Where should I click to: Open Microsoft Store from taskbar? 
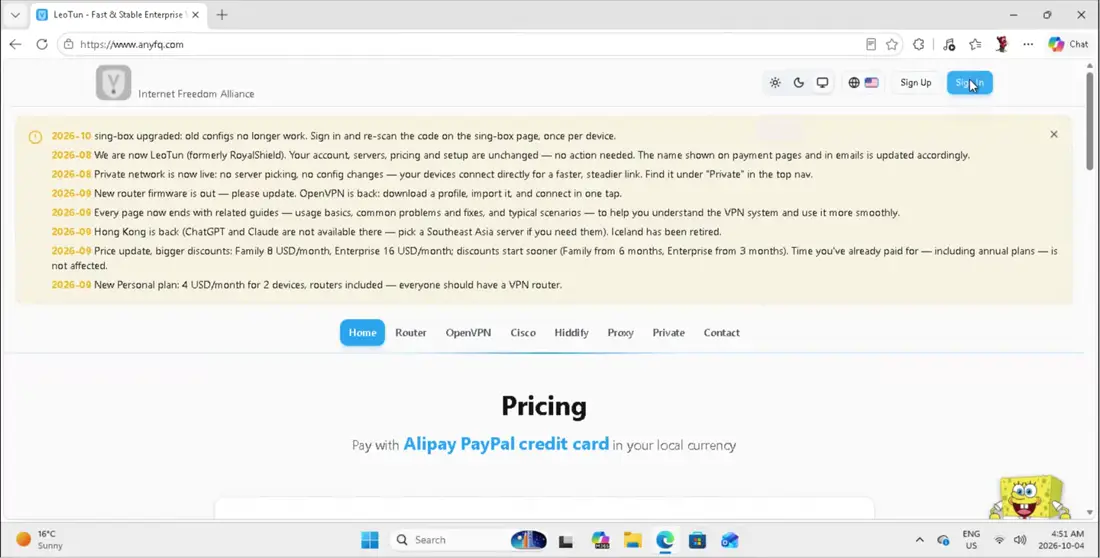697,540
